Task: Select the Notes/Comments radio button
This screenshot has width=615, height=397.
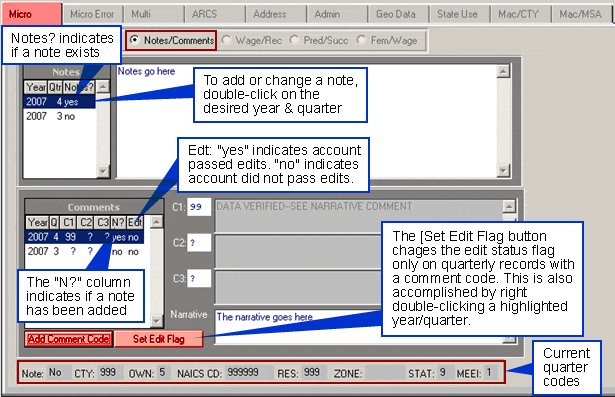Action: pos(135,40)
